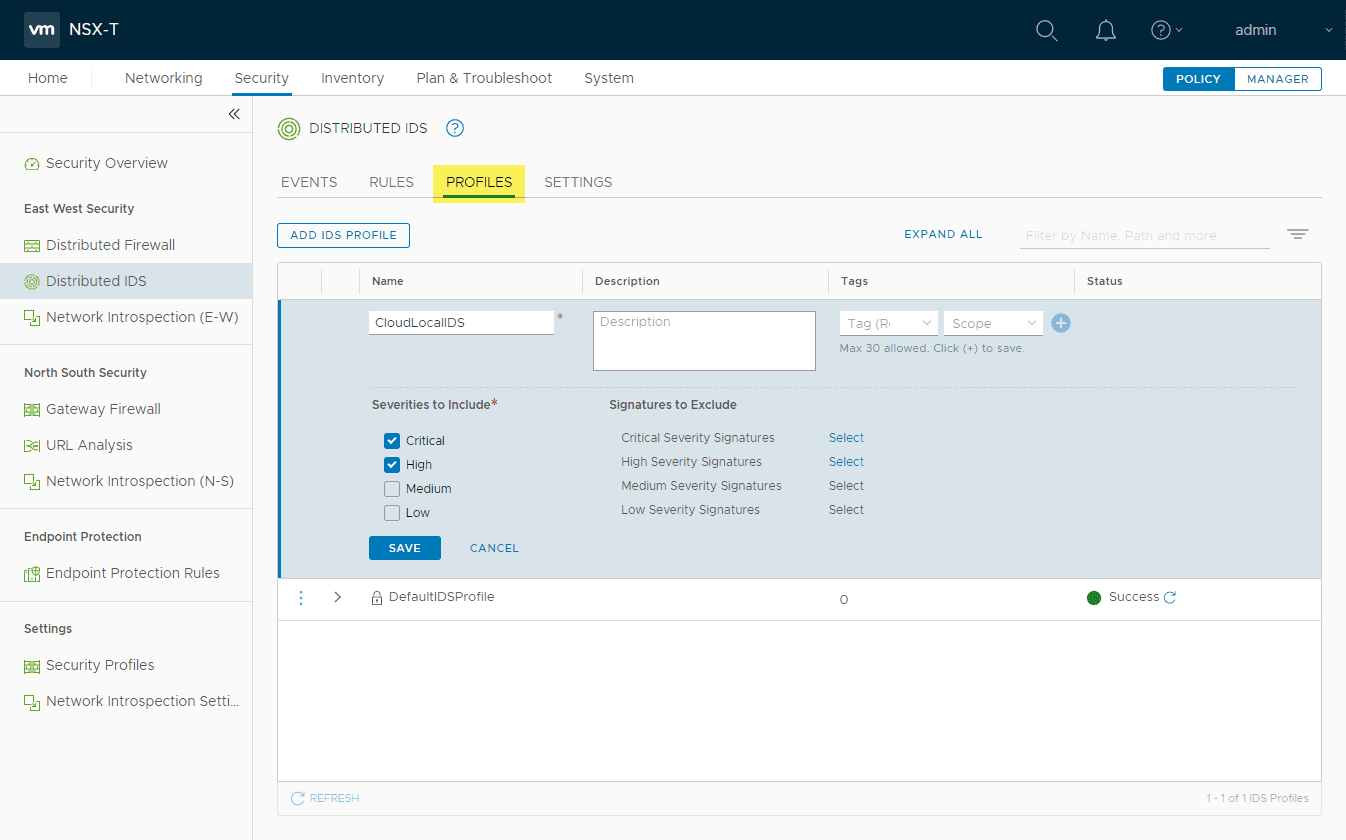The height and width of the screenshot is (840, 1346).
Task: Refresh the DefaultIDSProfile status icon
Action: 1170,598
